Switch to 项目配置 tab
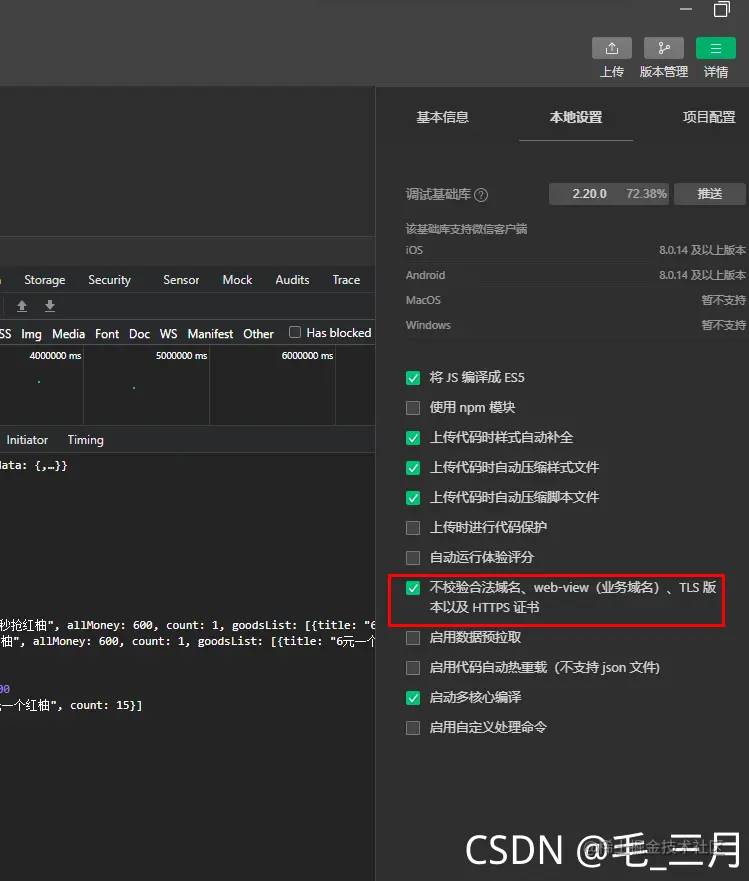 tap(709, 117)
